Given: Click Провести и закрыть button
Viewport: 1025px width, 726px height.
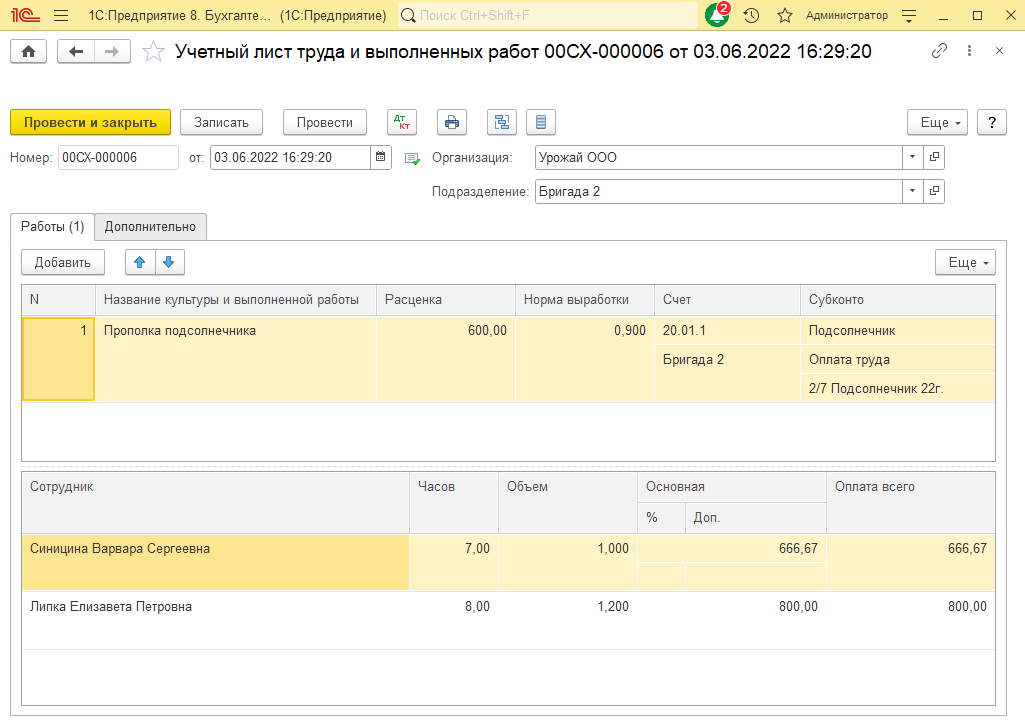Looking at the screenshot, I should [90, 122].
